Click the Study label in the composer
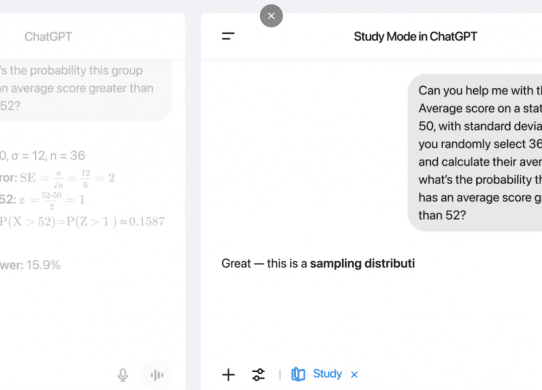 pyautogui.click(x=327, y=374)
